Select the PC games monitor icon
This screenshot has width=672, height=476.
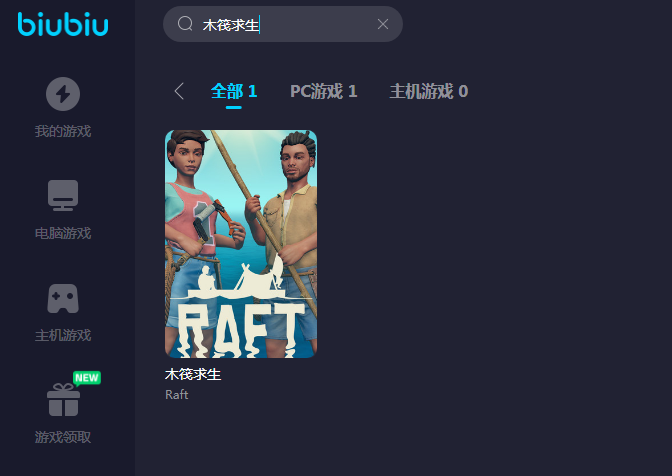coord(63,195)
